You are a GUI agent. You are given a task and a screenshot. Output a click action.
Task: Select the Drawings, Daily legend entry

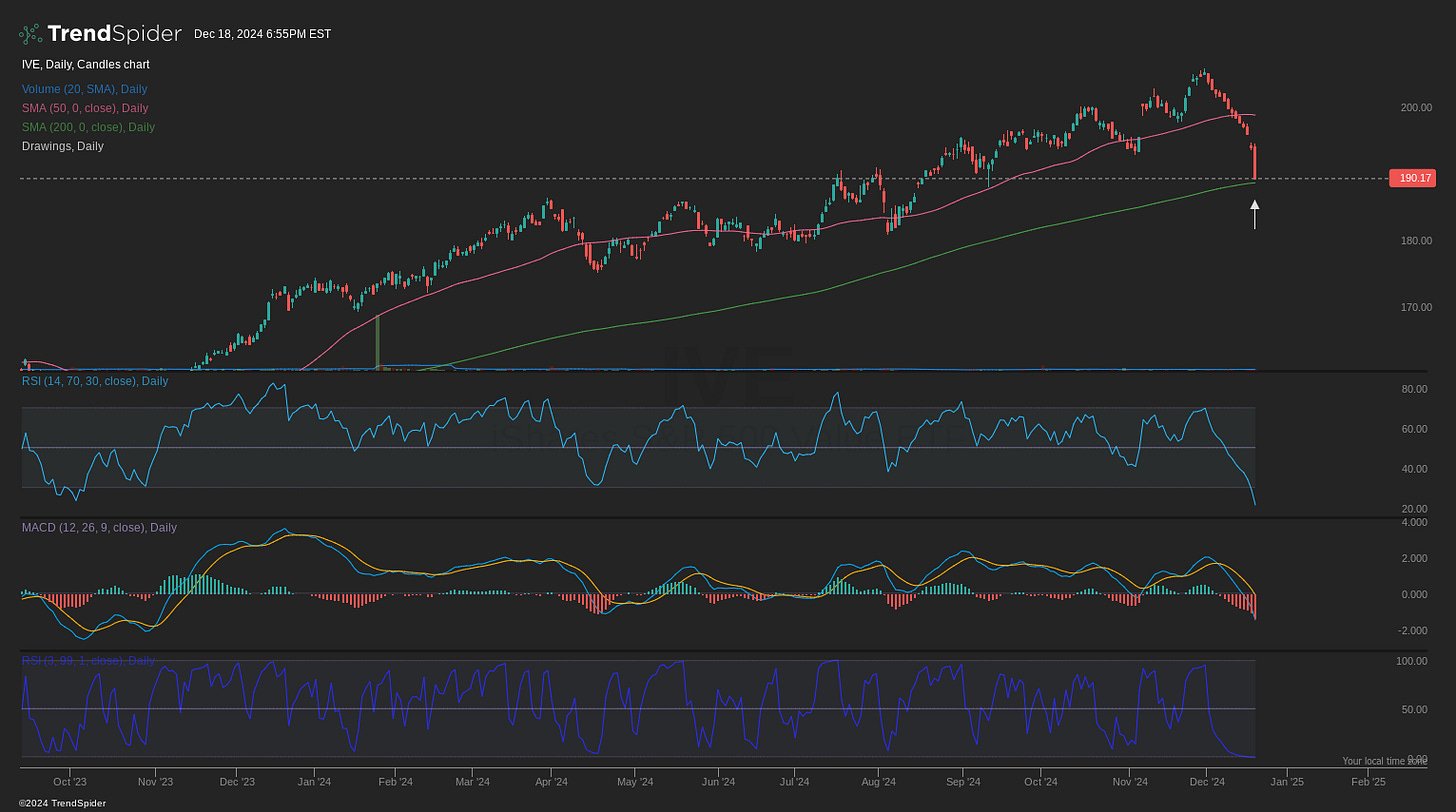(x=63, y=146)
